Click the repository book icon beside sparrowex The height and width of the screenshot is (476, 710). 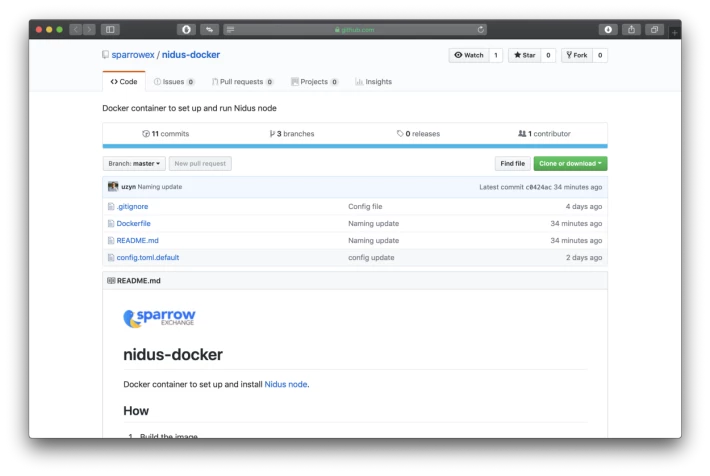click(x=106, y=55)
